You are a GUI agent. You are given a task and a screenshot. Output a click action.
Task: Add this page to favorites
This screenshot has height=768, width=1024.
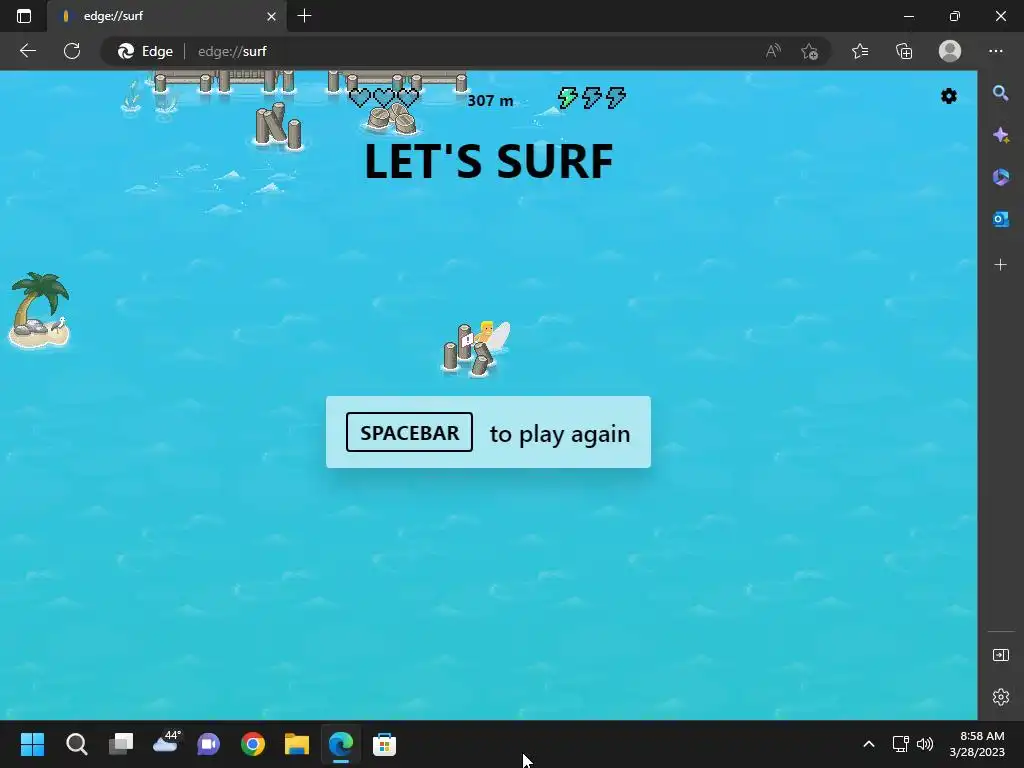coord(810,51)
